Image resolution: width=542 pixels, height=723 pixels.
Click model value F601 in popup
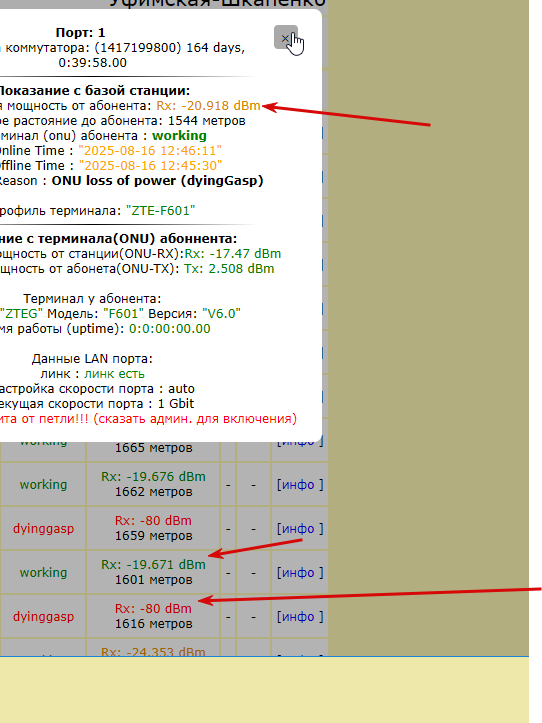coord(124,314)
